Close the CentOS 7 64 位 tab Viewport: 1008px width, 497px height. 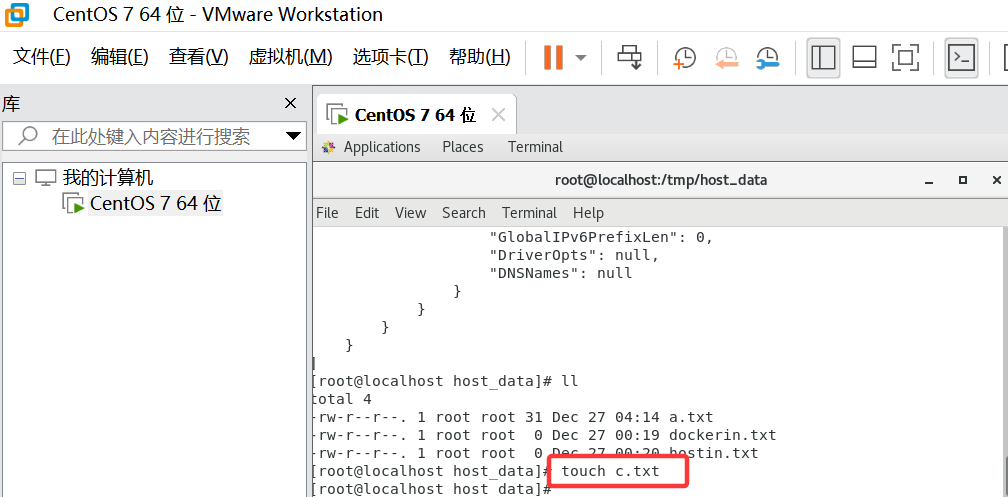click(x=498, y=115)
